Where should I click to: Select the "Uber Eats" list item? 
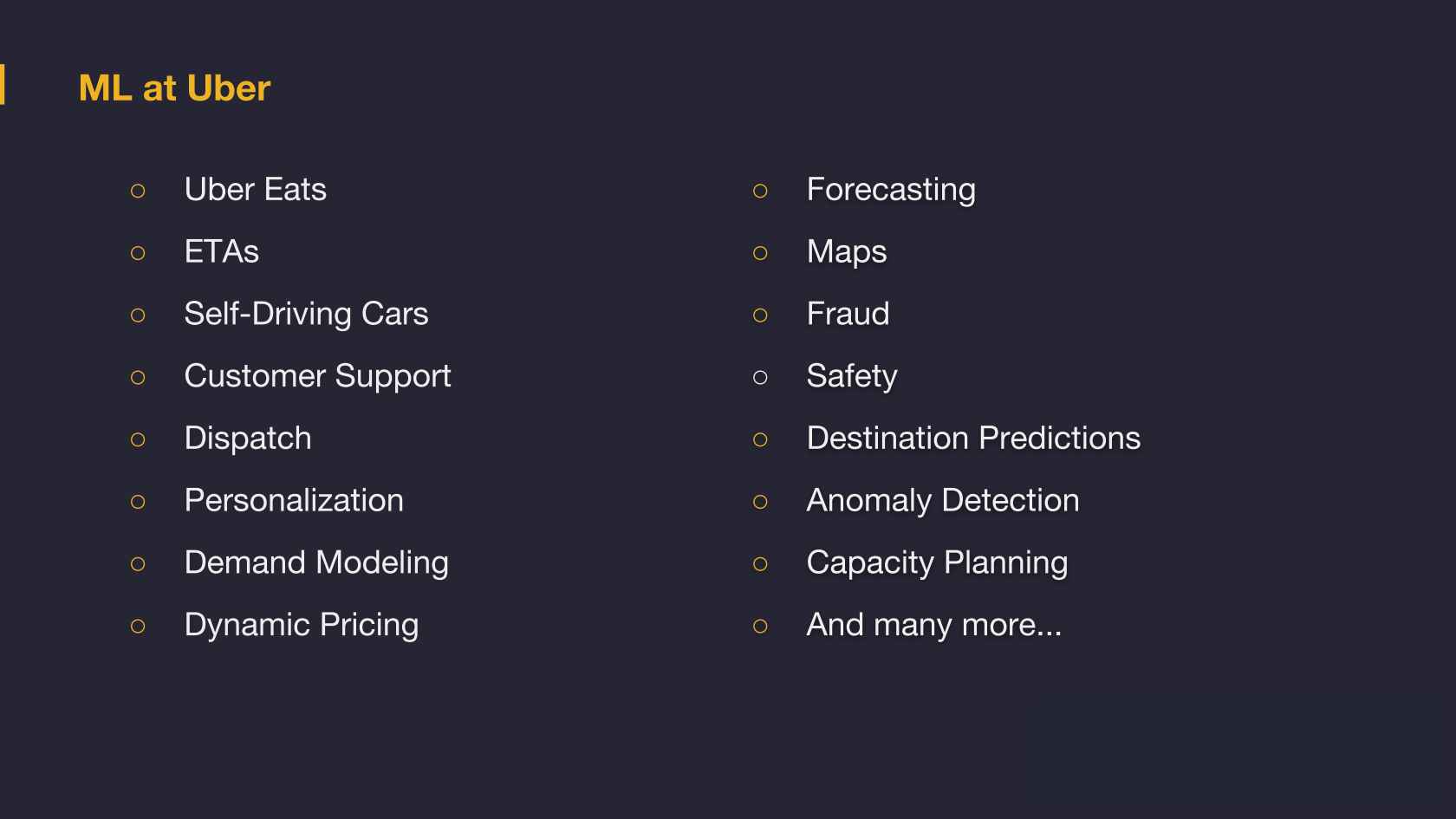click(x=255, y=190)
